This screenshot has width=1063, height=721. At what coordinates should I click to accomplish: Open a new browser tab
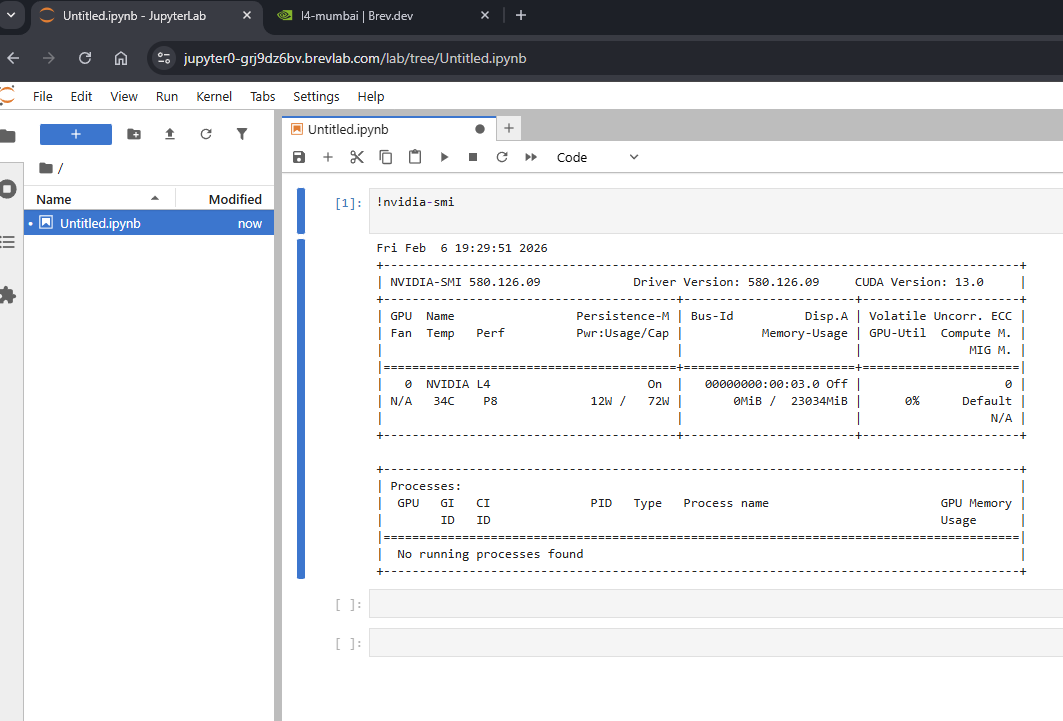click(521, 15)
